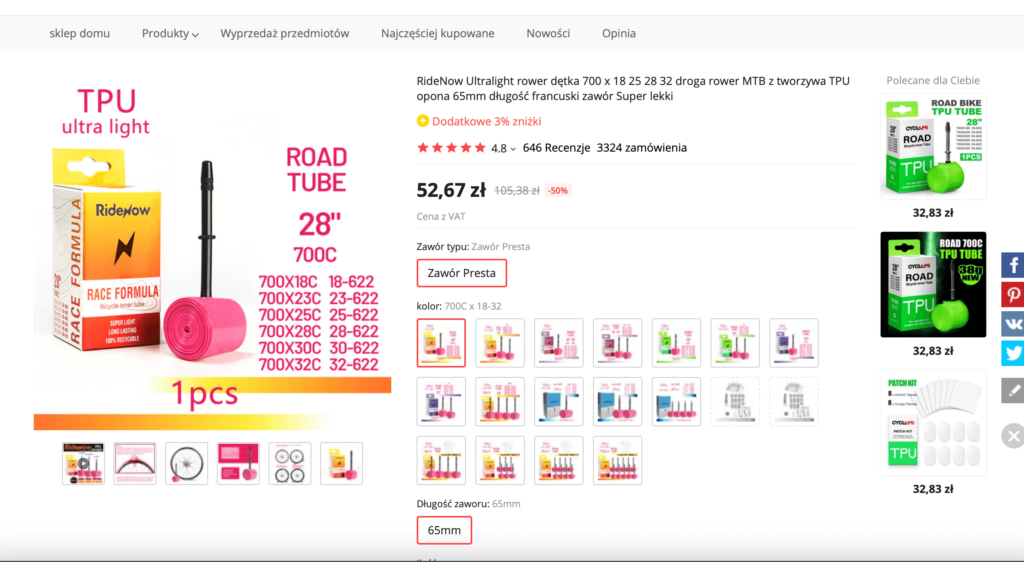Click the Długość zaworu label

point(453,504)
